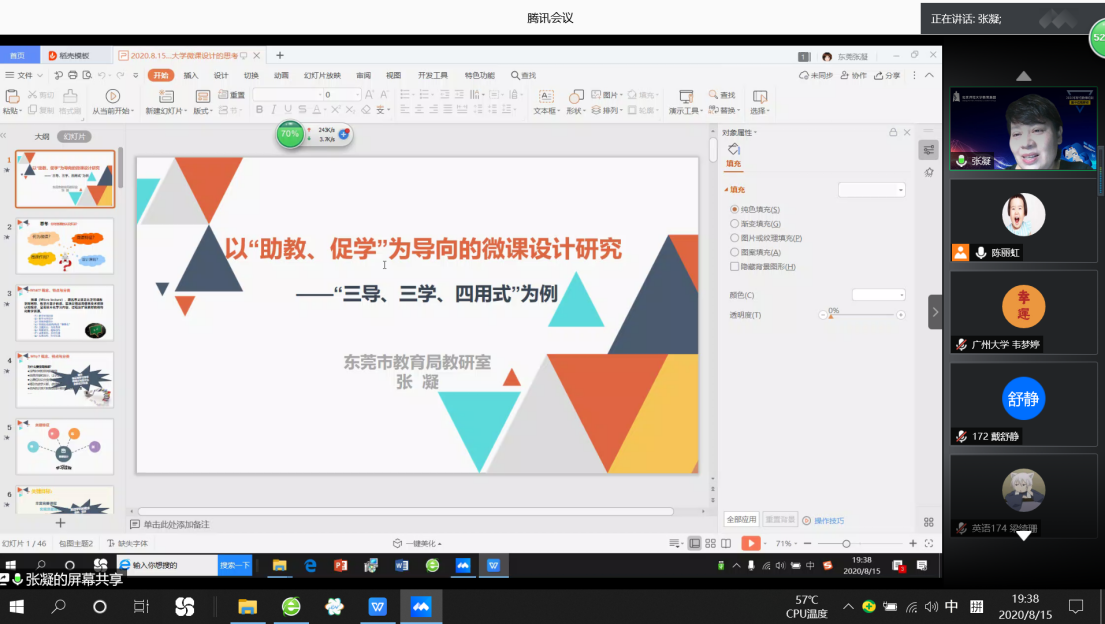Select slide 2 thumbnail in the slide panel

(65, 246)
